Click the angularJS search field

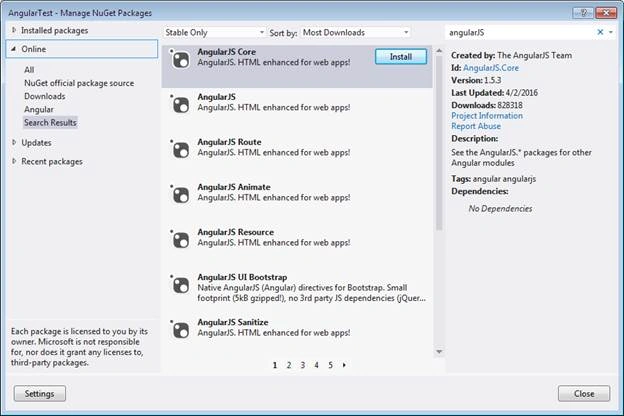click(x=520, y=33)
